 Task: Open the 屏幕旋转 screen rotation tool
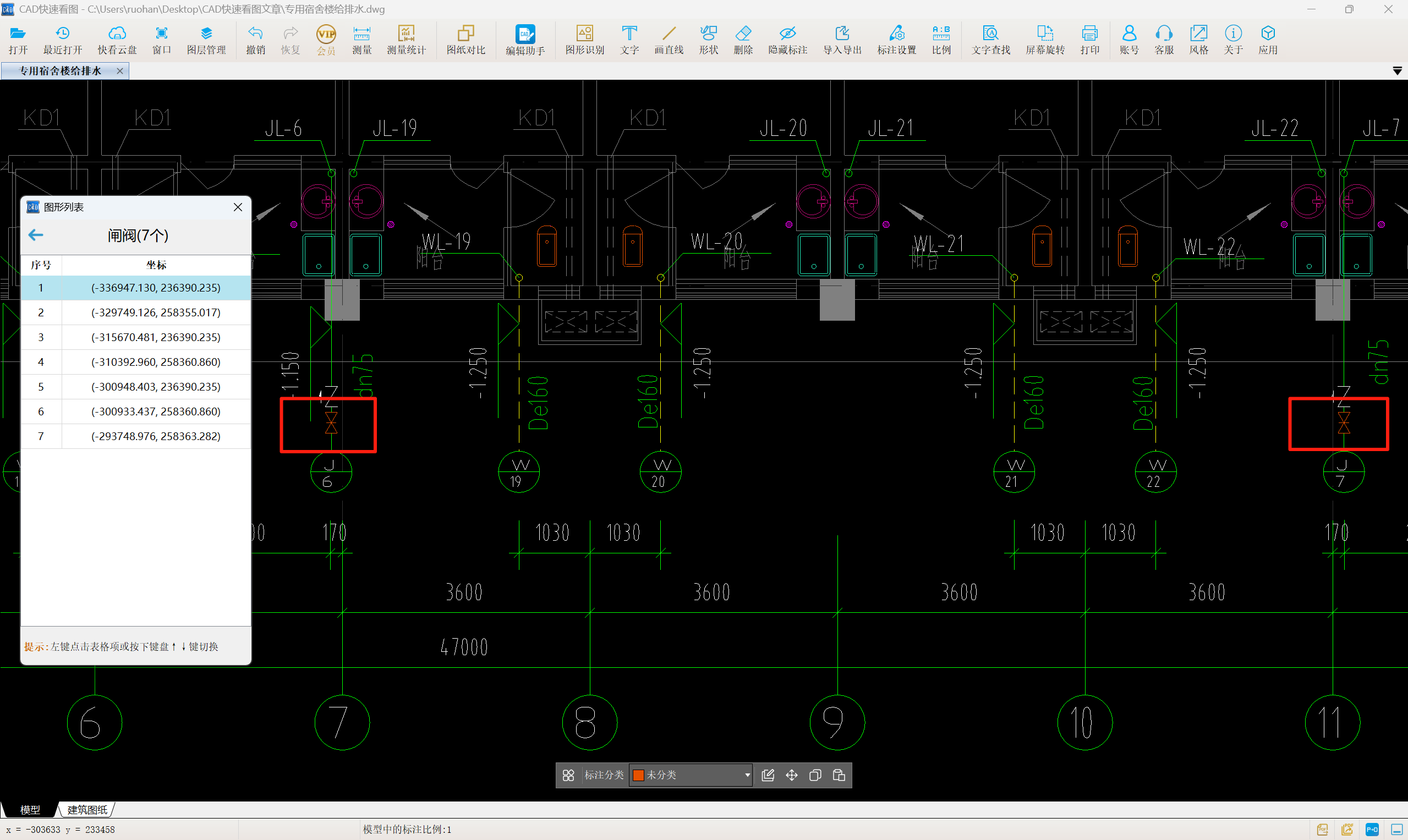point(1044,40)
